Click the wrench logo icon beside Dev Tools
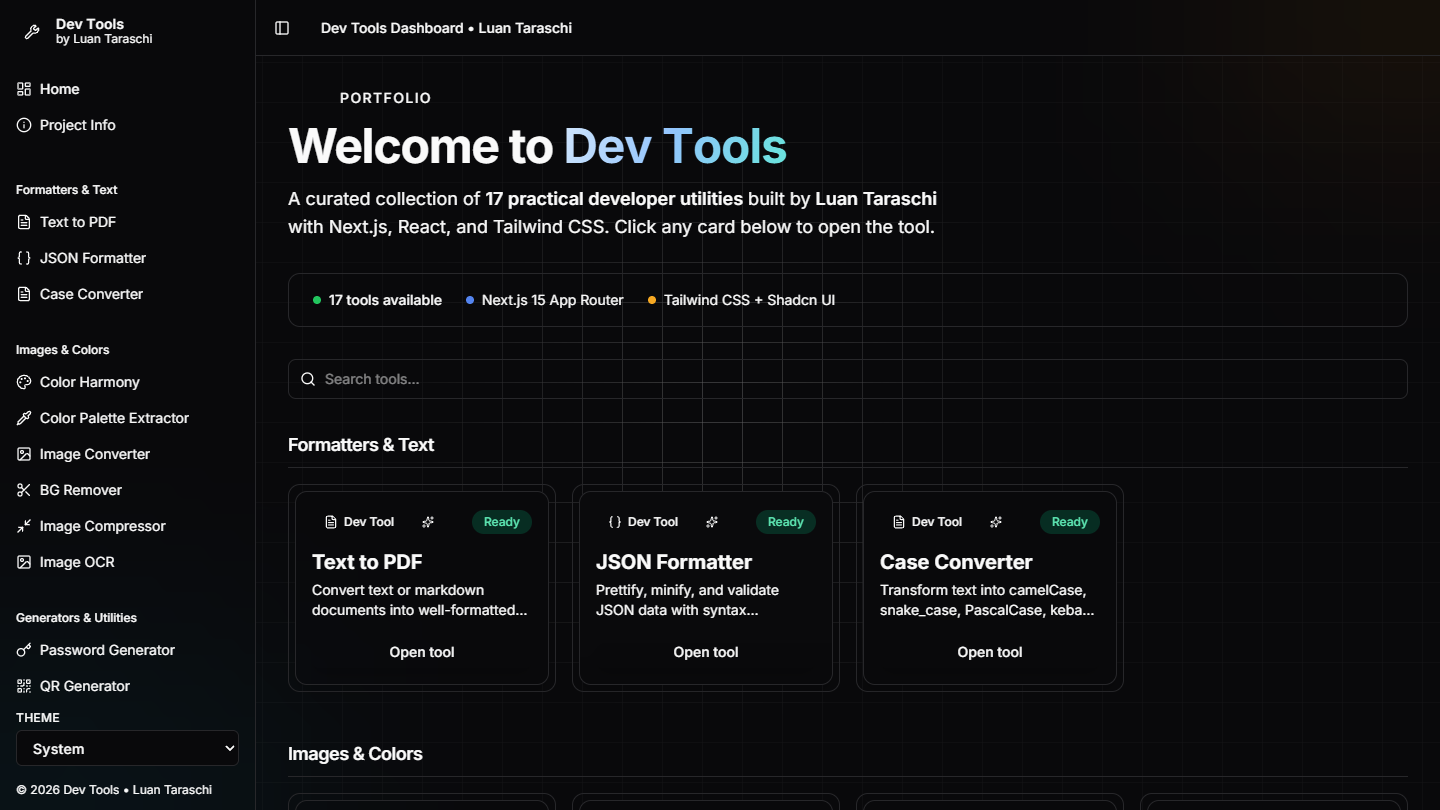Screen dimensions: 1440x810 (32, 32)
